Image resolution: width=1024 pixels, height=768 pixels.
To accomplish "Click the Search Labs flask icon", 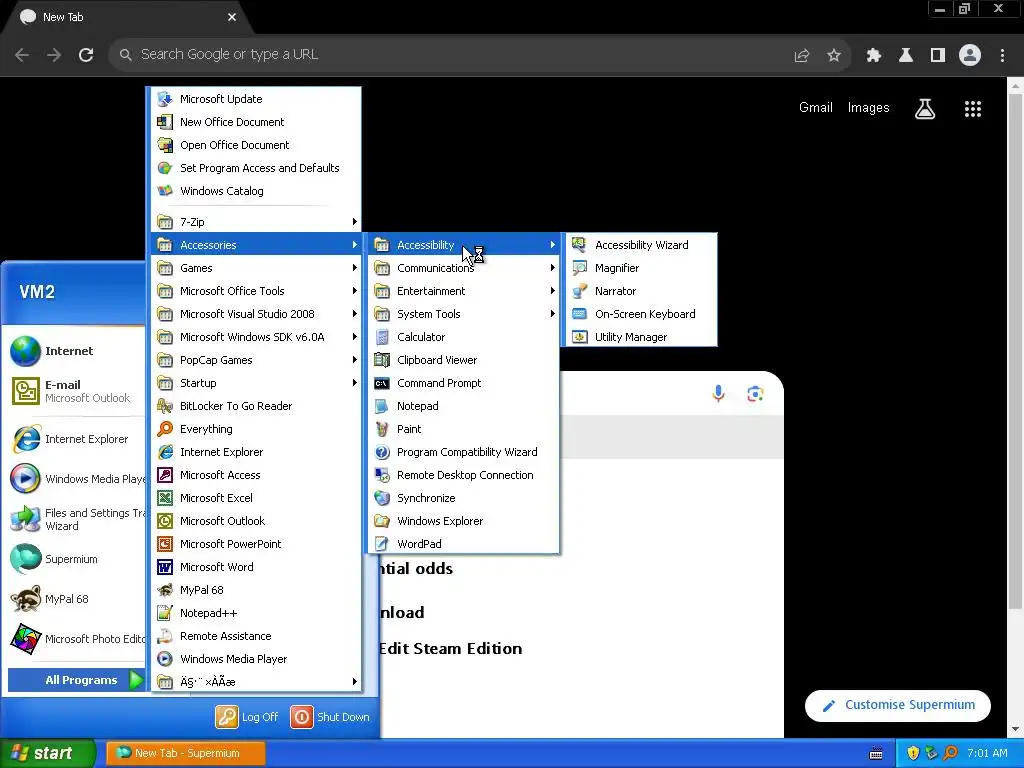I will click(x=924, y=109).
